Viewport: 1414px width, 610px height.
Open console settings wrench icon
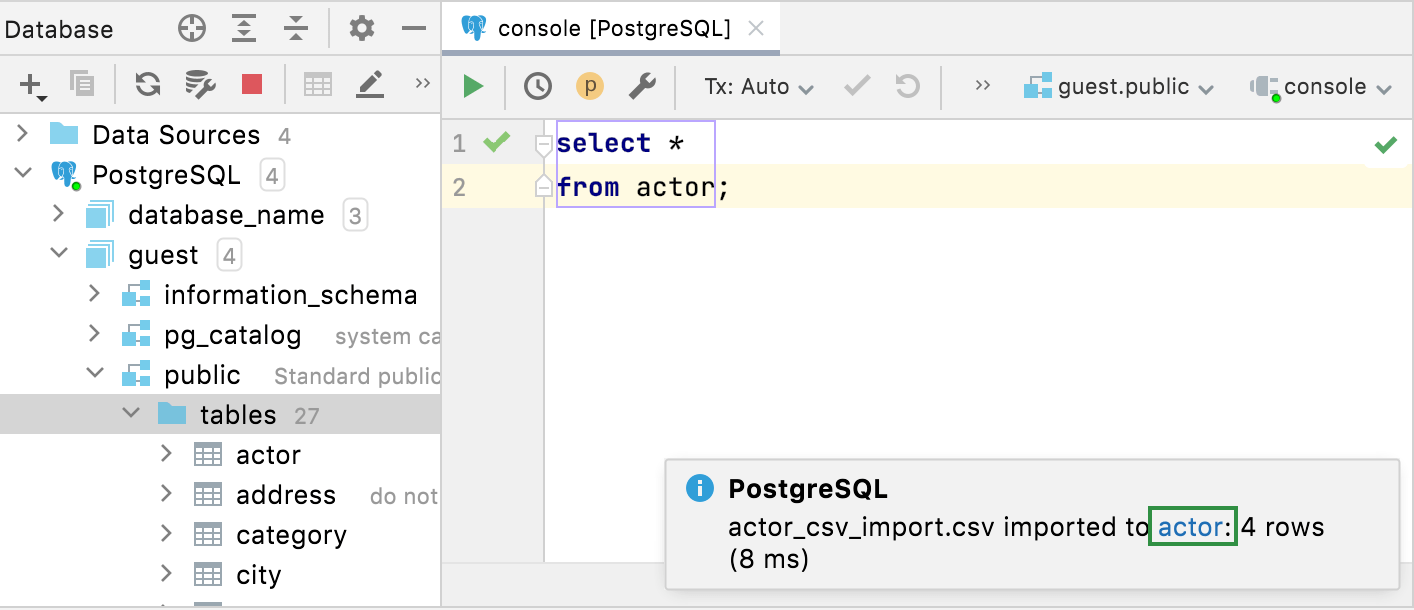point(642,87)
